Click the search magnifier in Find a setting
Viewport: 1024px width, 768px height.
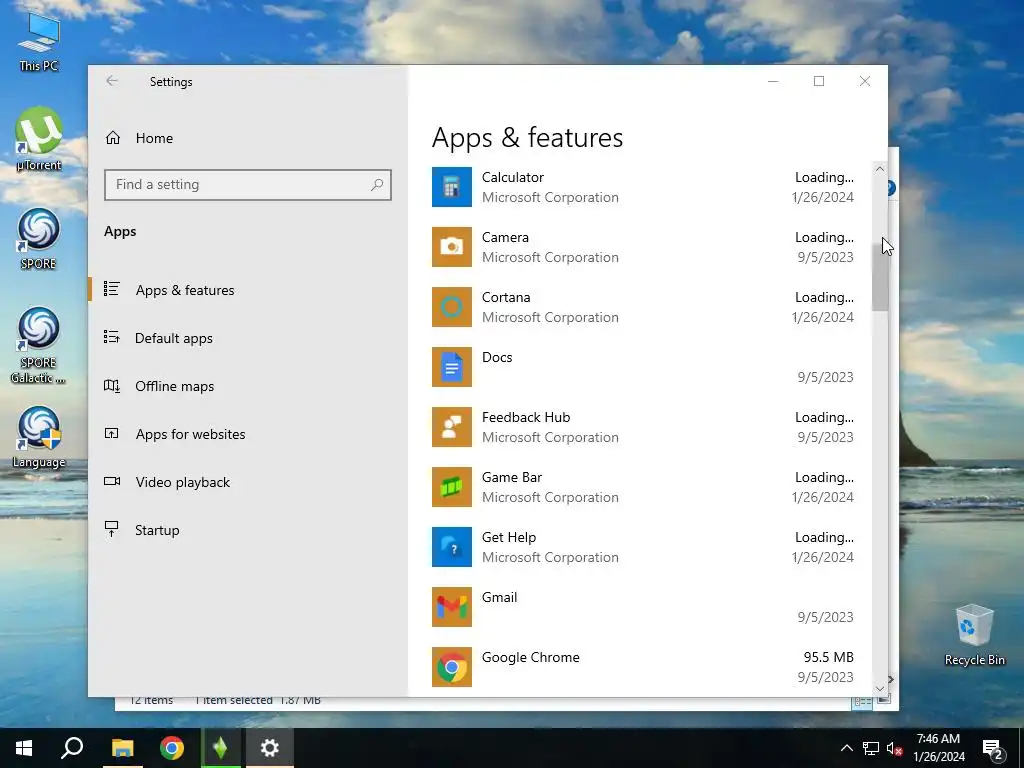pyautogui.click(x=377, y=185)
